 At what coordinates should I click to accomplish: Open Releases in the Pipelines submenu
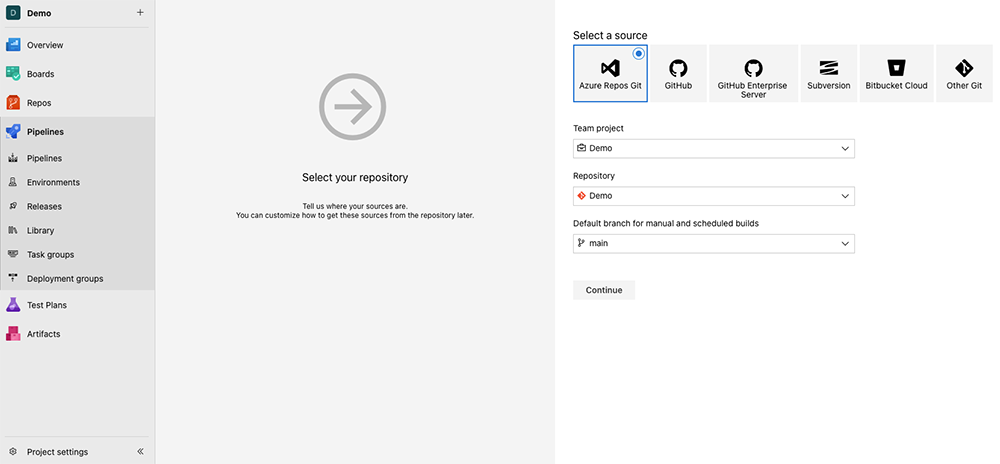click(44, 206)
